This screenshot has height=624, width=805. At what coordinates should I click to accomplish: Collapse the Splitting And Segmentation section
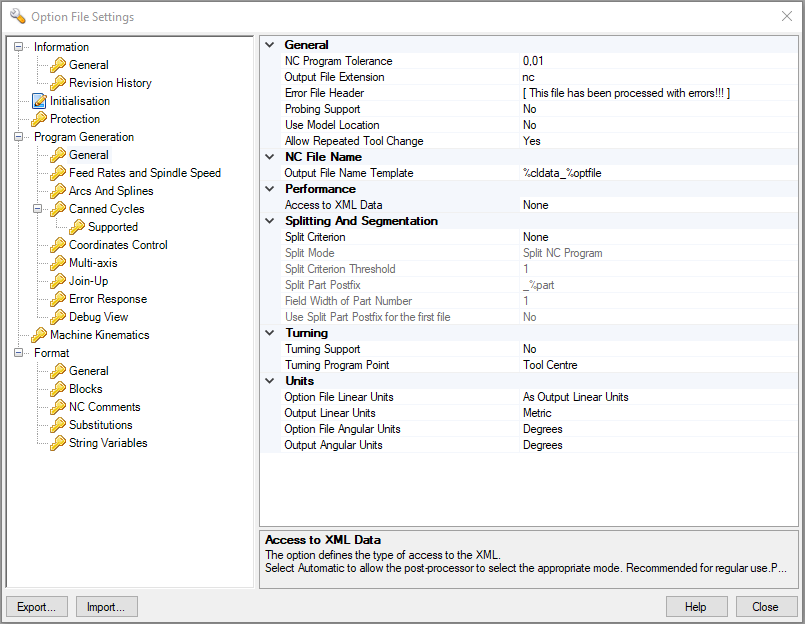click(269, 221)
